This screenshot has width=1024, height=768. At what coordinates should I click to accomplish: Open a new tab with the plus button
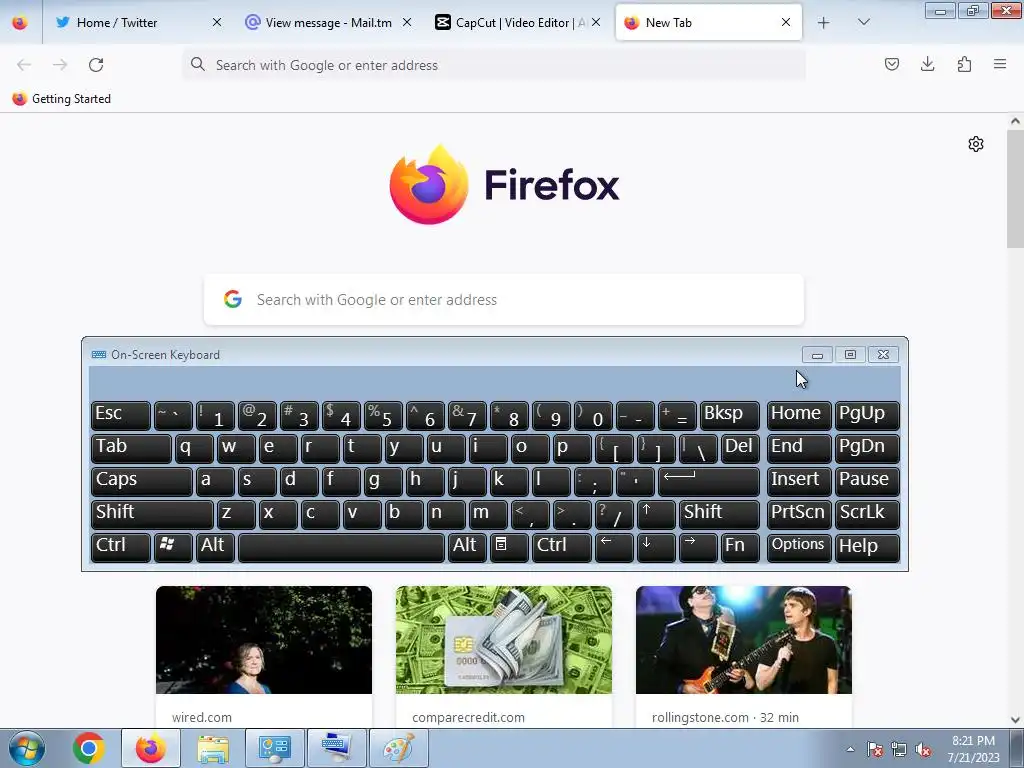824,23
